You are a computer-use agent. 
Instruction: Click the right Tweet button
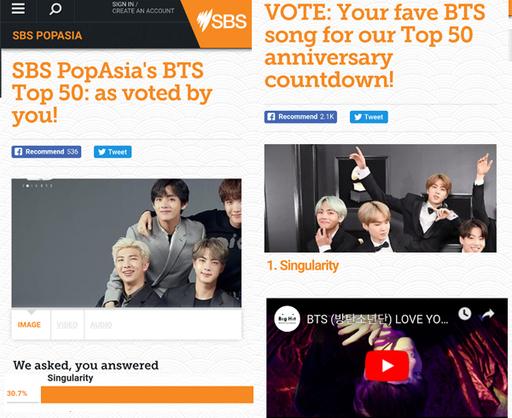[x=369, y=117]
